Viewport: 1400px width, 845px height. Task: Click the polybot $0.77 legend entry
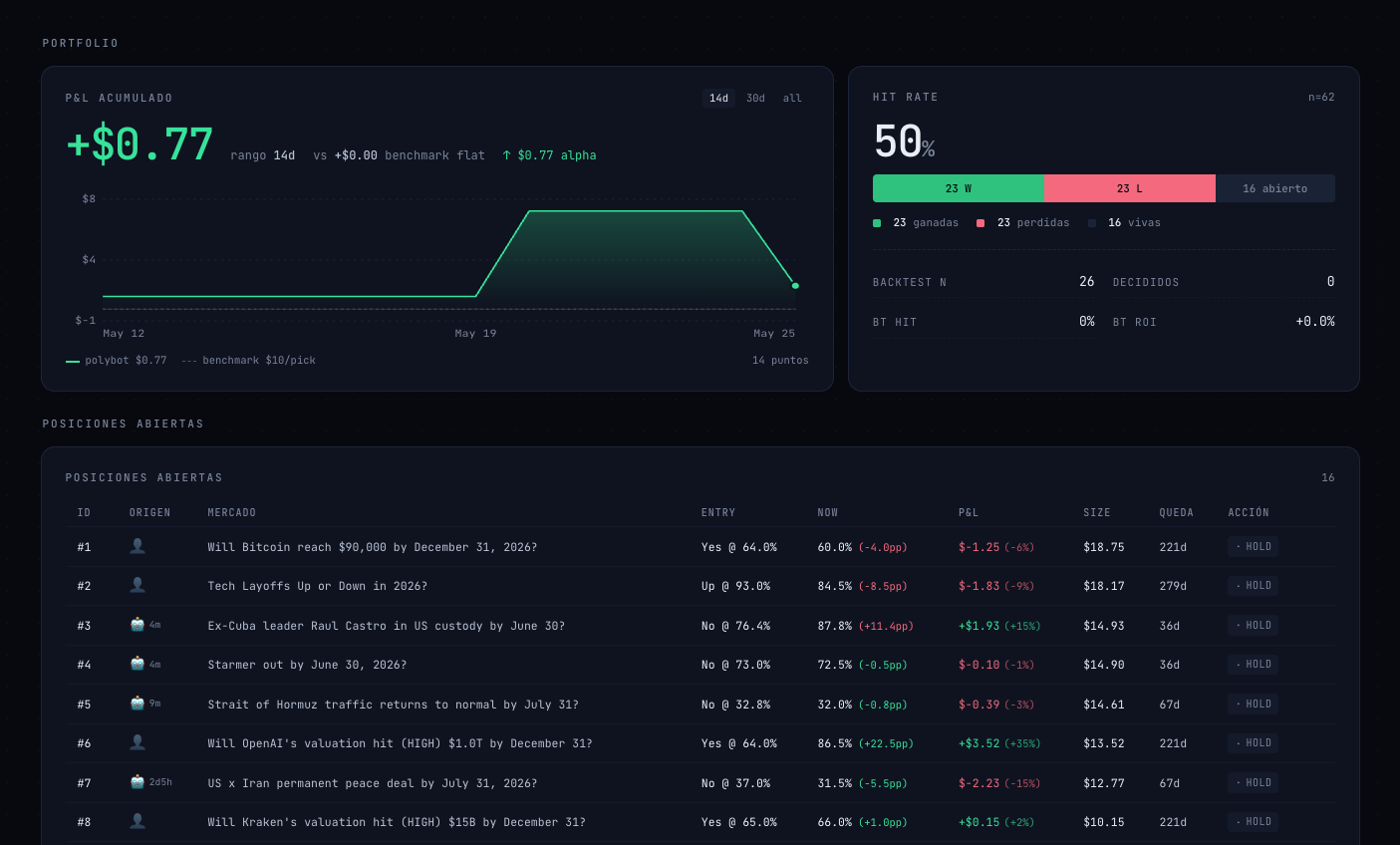117,360
